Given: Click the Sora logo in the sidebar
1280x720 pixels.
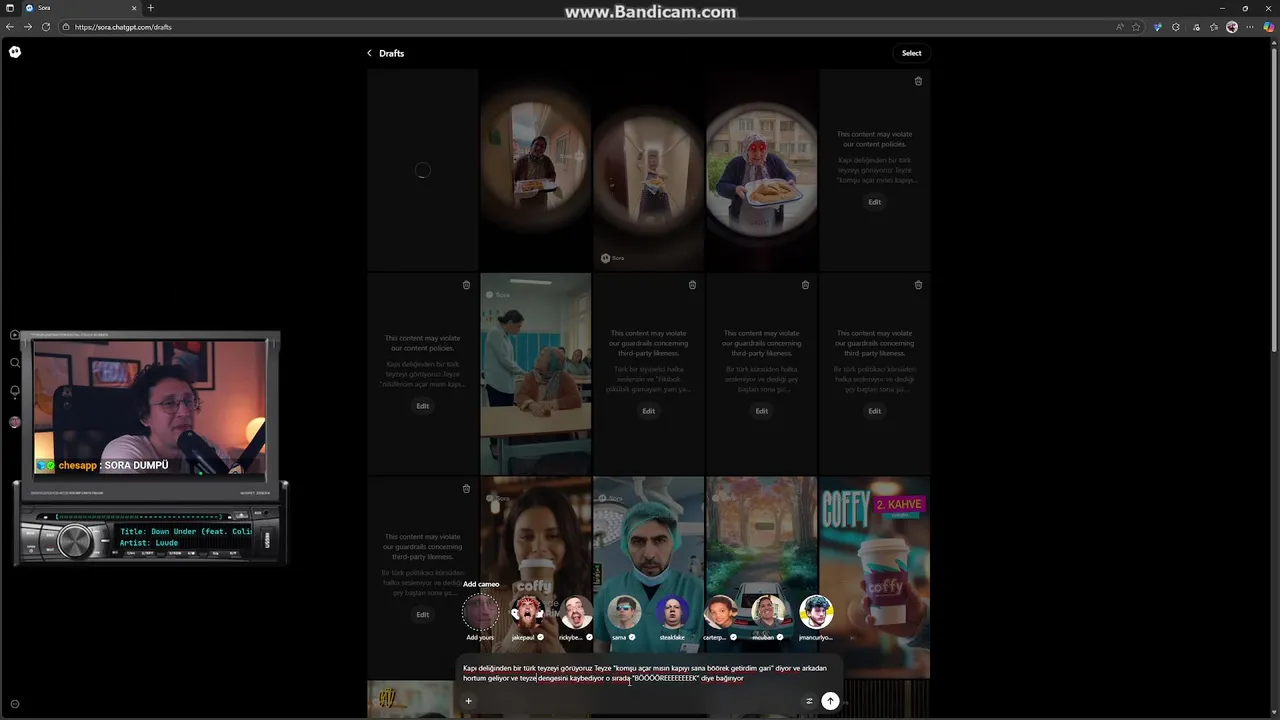Looking at the screenshot, I should click(15, 52).
